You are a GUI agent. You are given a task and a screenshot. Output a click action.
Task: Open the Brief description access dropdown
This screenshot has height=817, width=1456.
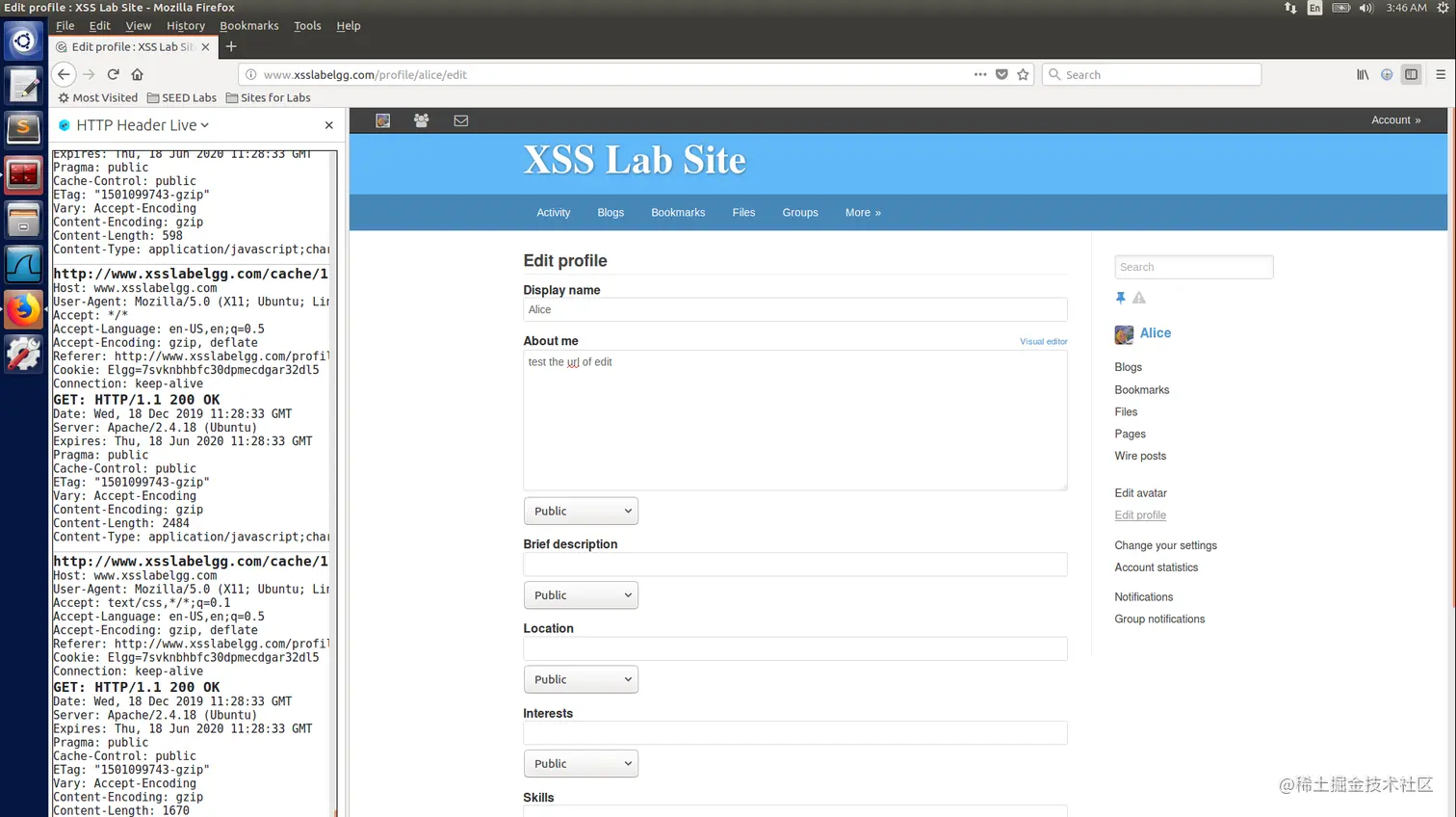(581, 595)
